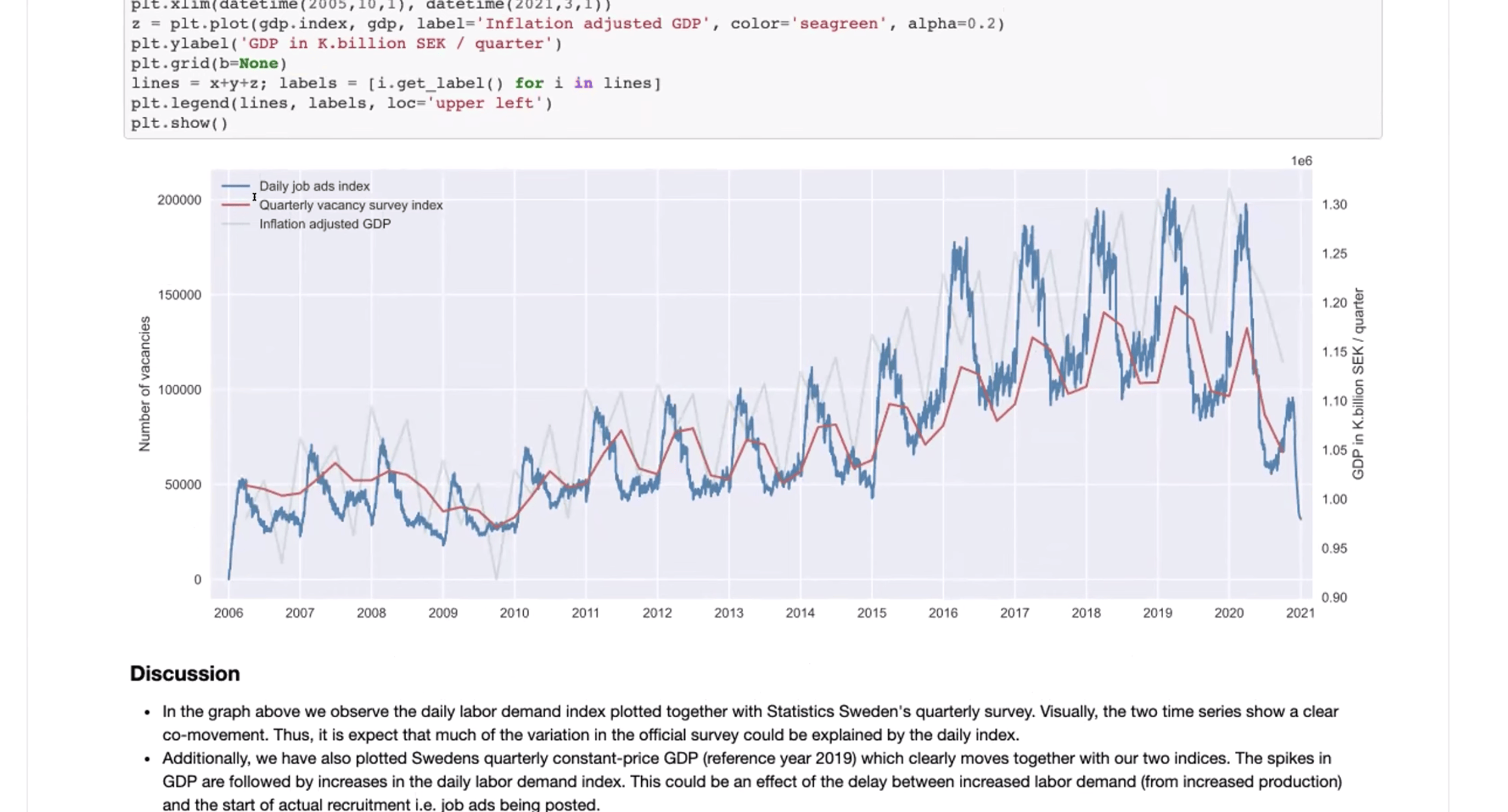The width and height of the screenshot is (1508, 812).
Task: Click the 2015 tick label on the x-axis
Action: pyautogui.click(x=872, y=613)
